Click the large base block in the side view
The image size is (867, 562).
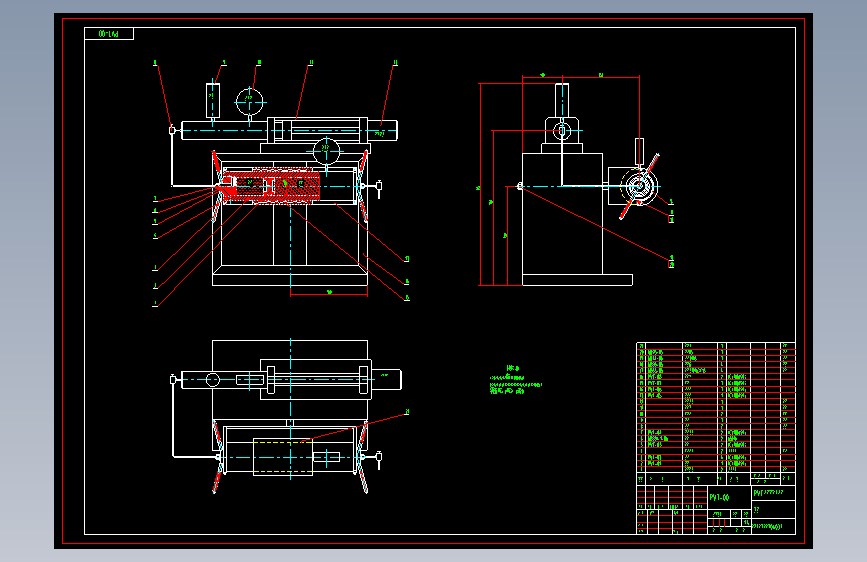tap(562, 214)
